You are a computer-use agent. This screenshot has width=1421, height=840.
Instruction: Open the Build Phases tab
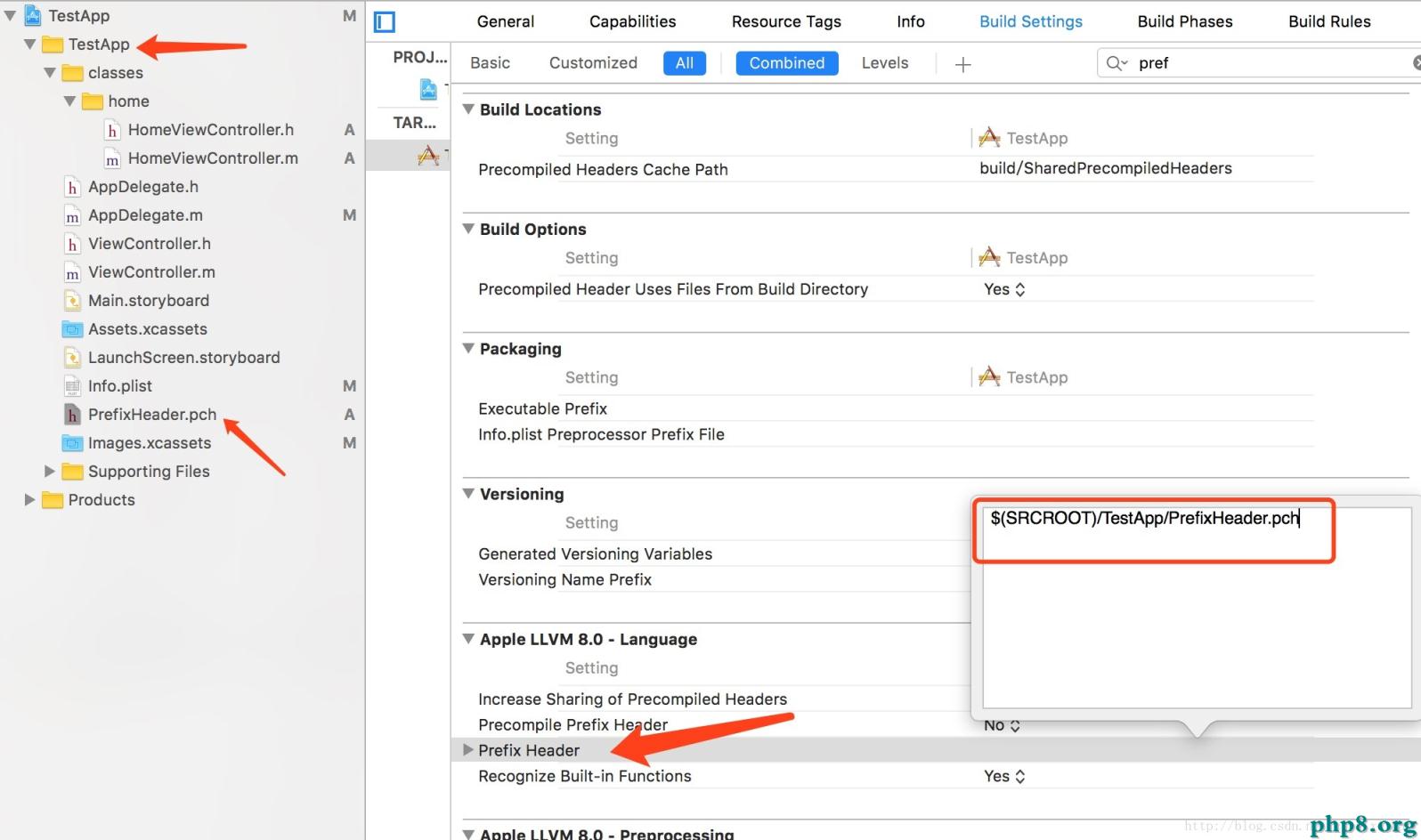(x=1184, y=21)
